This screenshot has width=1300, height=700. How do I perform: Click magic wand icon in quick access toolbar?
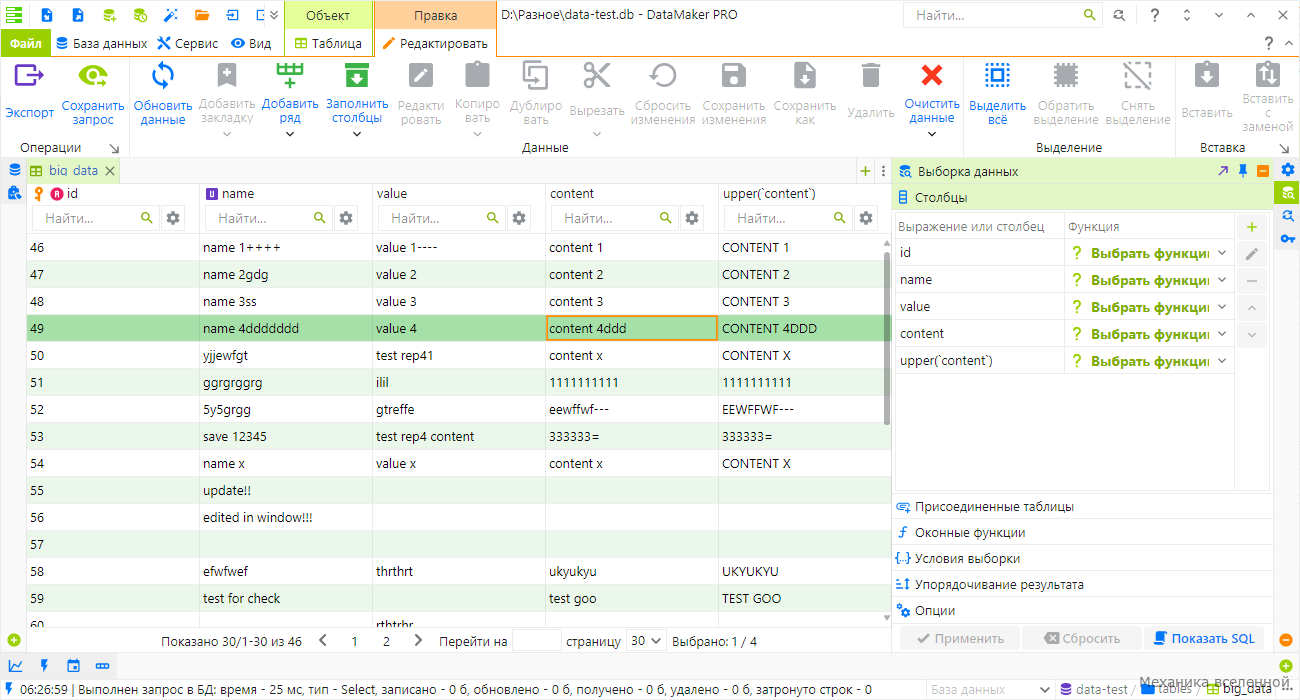coord(171,15)
